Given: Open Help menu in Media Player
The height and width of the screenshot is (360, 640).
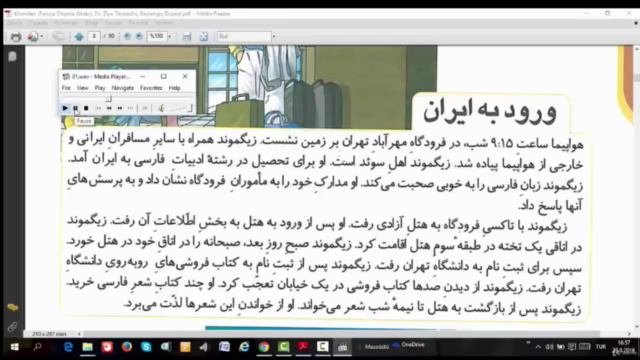Looking at the screenshot, I should [x=174, y=88].
